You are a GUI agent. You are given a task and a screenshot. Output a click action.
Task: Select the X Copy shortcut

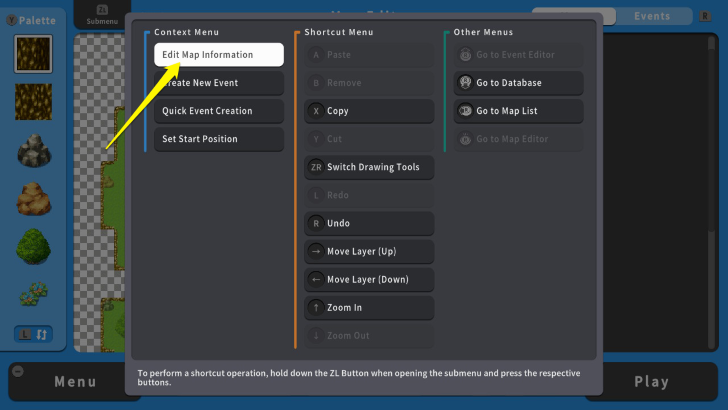pyautogui.click(x=369, y=111)
